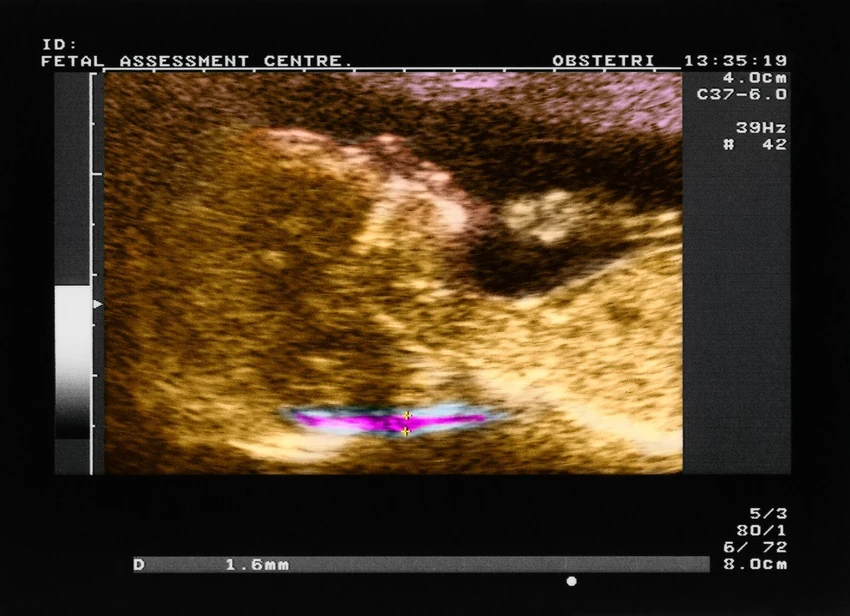This screenshot has width=850, height=616.
Task: Select the 1.6mm measurement value
Action: (x=257, y=564)
